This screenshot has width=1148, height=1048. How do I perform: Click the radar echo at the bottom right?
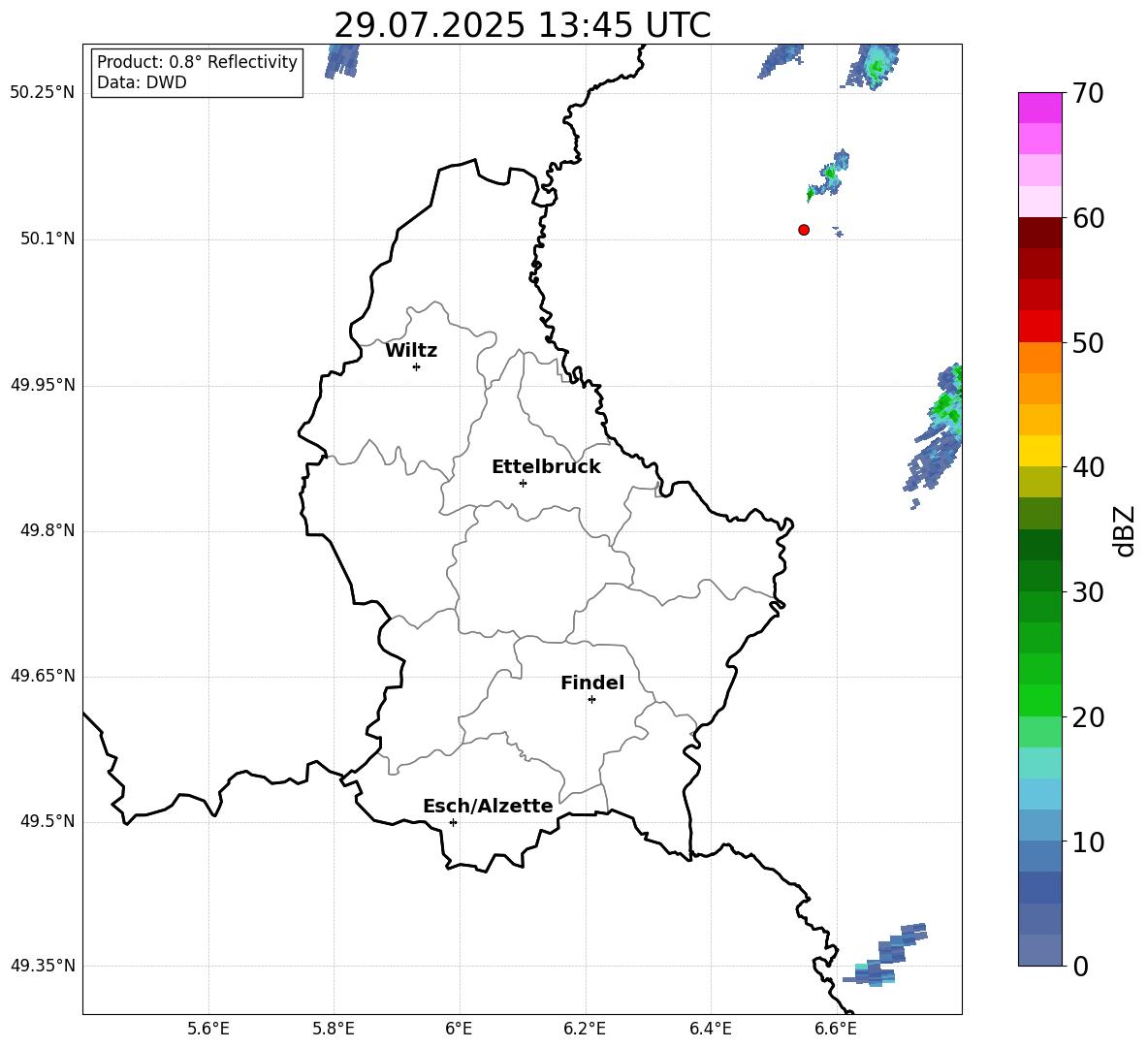pyautogui.click(x=885, y=956)
